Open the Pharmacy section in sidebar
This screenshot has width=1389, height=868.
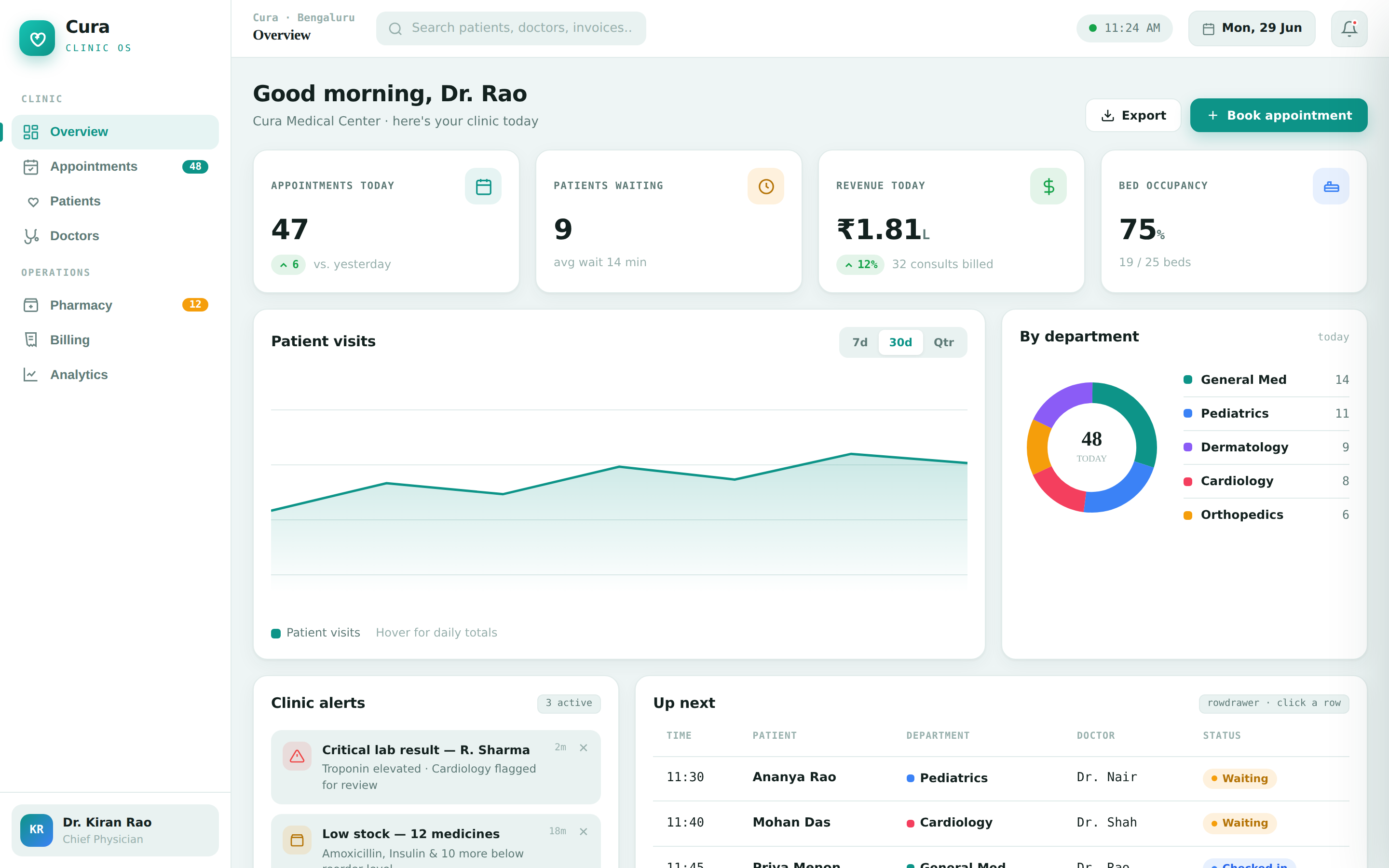[115, 305]
